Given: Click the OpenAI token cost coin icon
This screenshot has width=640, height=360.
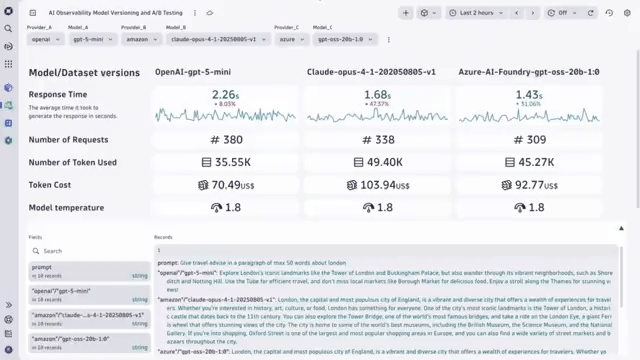Looking at the screenshot, I should 203,185.
